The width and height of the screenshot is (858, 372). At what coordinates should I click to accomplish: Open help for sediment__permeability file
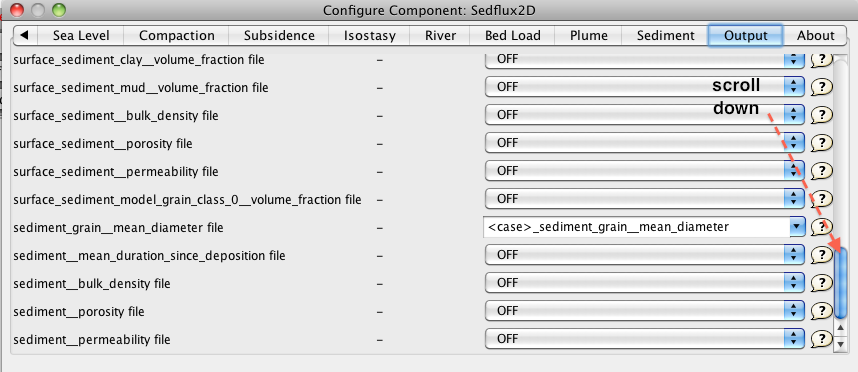point(821,339)
